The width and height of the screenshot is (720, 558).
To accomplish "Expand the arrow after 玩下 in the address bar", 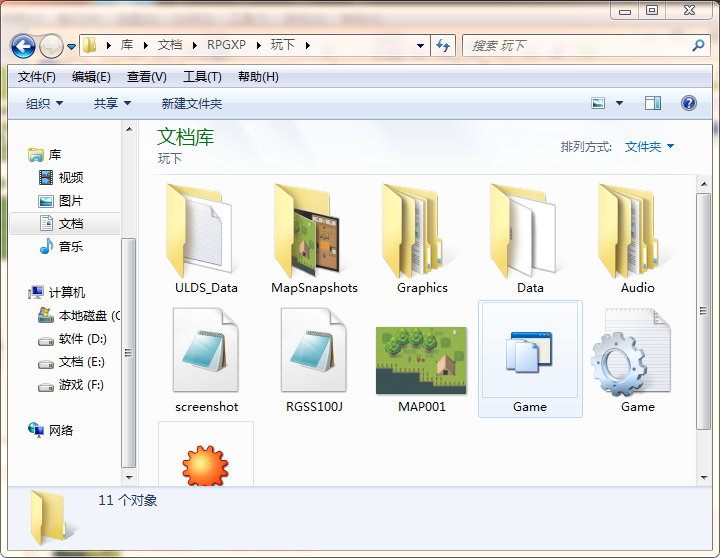I will [x=308, y=45].
